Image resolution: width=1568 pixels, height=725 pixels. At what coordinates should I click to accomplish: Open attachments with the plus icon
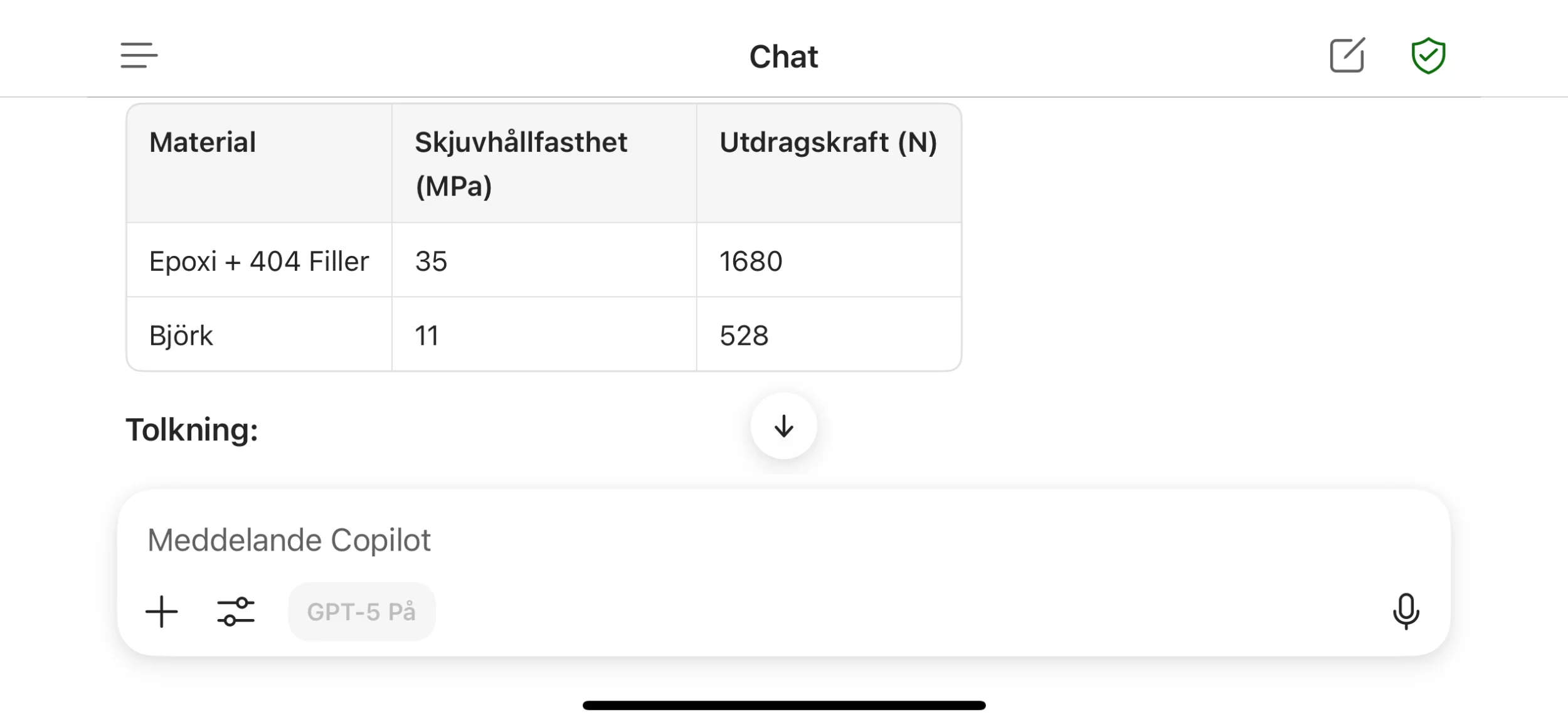pos(162,611)
